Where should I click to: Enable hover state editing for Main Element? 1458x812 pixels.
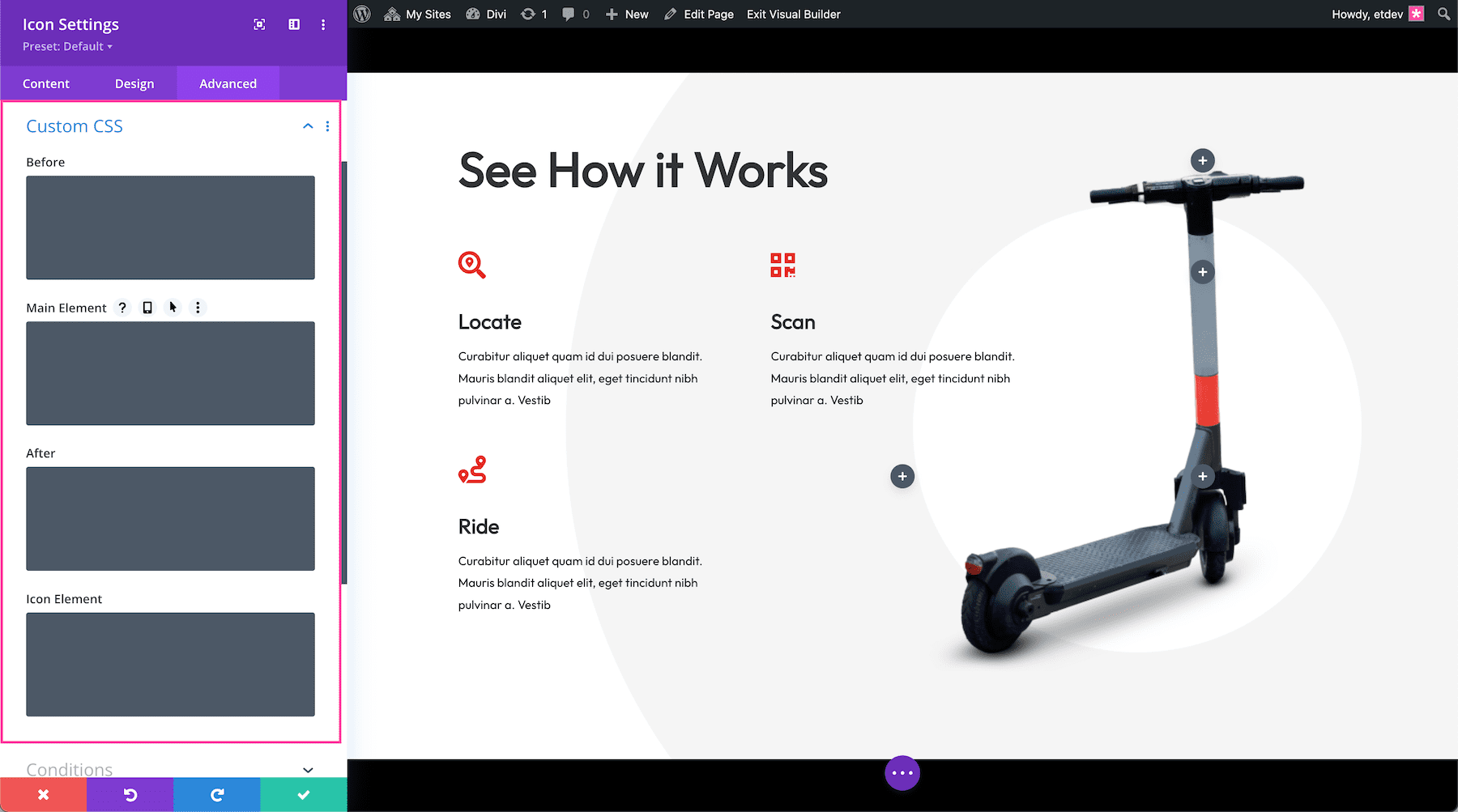[173, 308]
